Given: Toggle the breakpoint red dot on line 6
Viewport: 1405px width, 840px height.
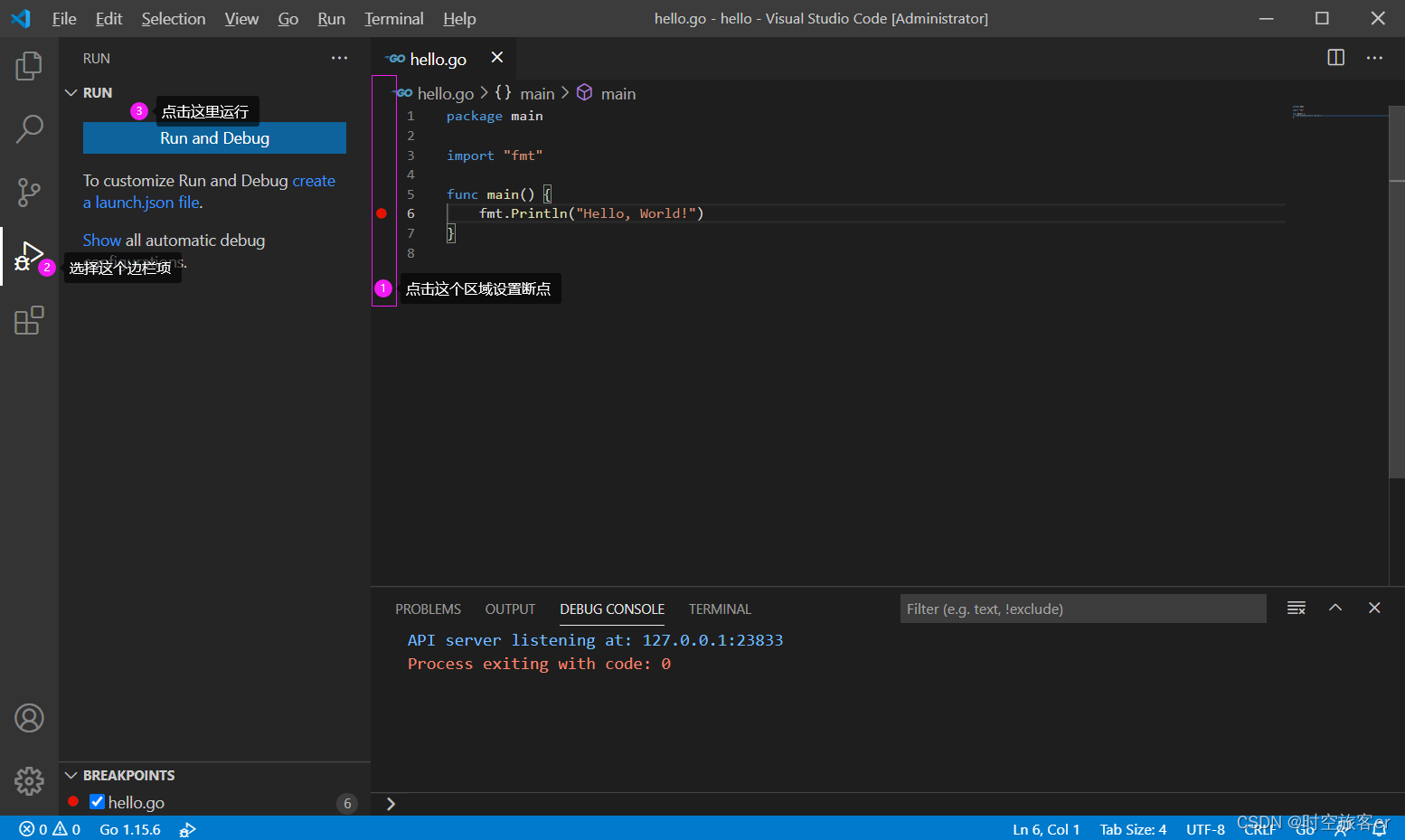Looking at the screenshot, I should (x=382, y=213).
